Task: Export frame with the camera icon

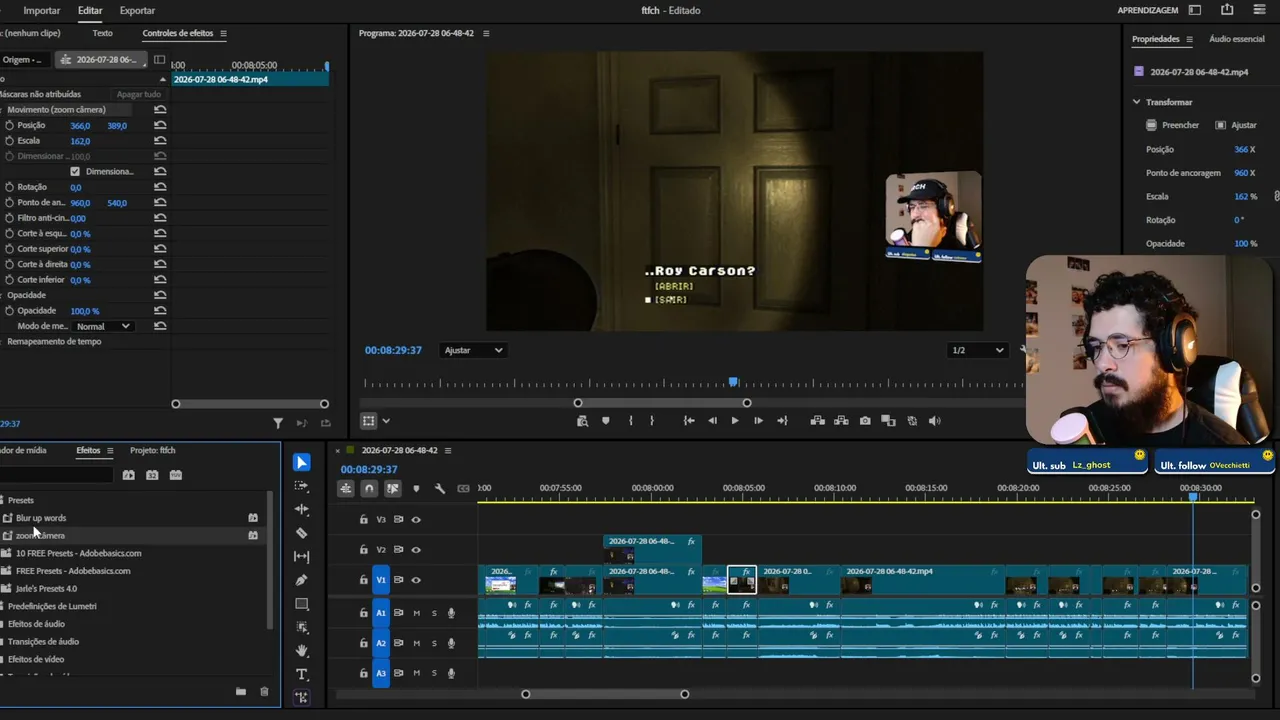Action: (865, 421)
